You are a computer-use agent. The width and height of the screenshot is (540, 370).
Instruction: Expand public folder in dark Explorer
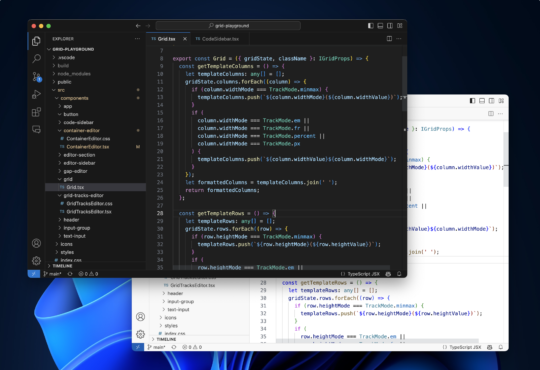(x=95, y=82)
